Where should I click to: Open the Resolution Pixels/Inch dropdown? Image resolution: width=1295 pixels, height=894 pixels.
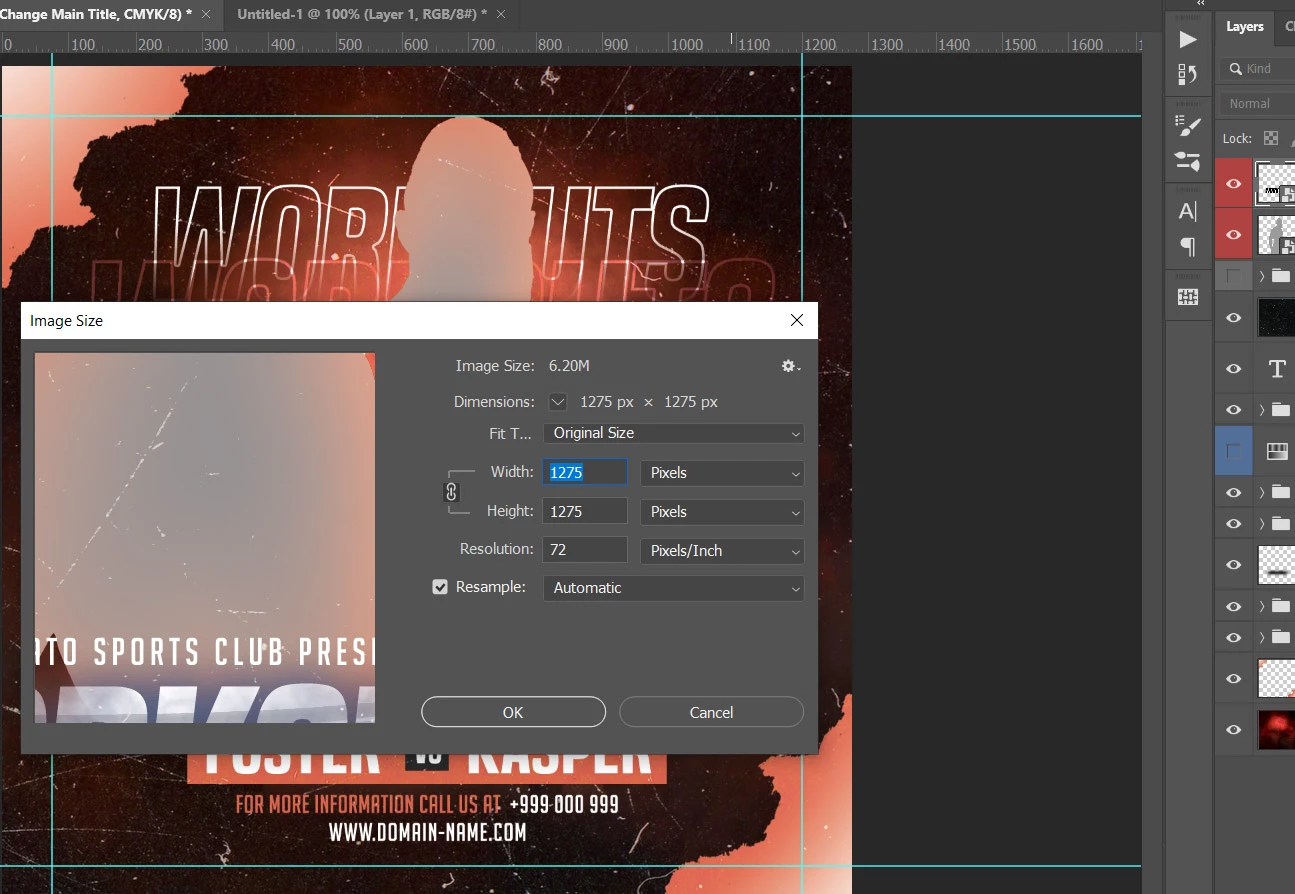pos(722,550)
